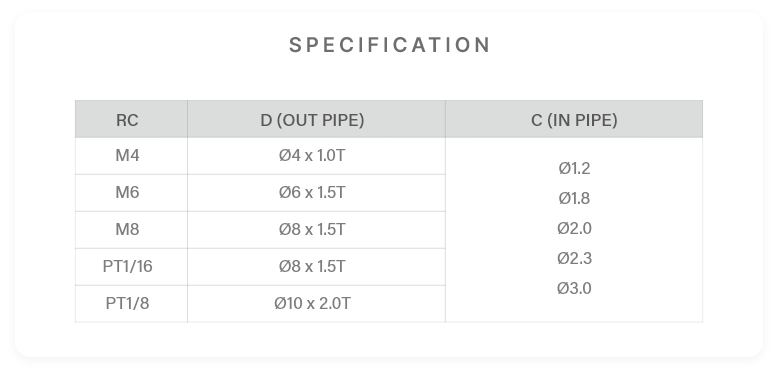Select the C (IN PIPE) column header
Screen dimensions: 778x375
tap(574, 119)
